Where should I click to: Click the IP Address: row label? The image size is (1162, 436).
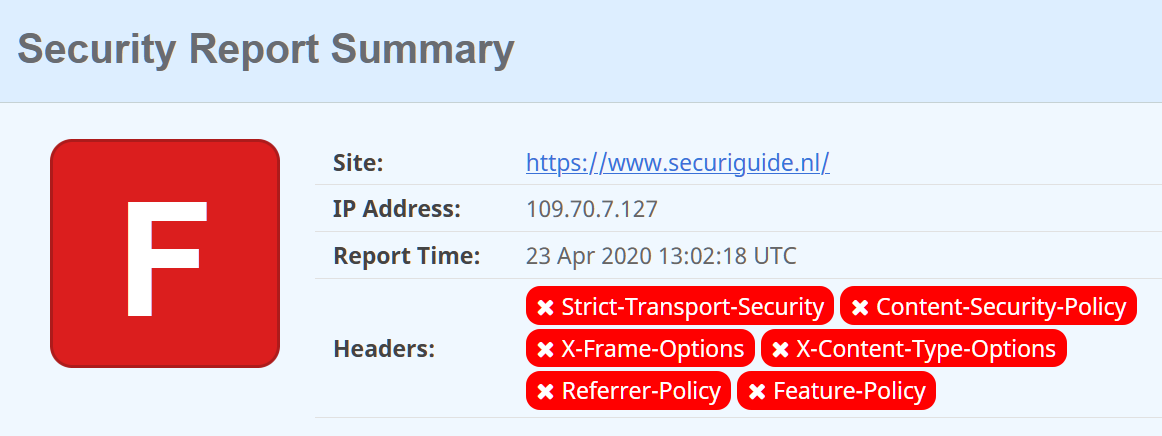pyautogui.click(x=397, y=209)
